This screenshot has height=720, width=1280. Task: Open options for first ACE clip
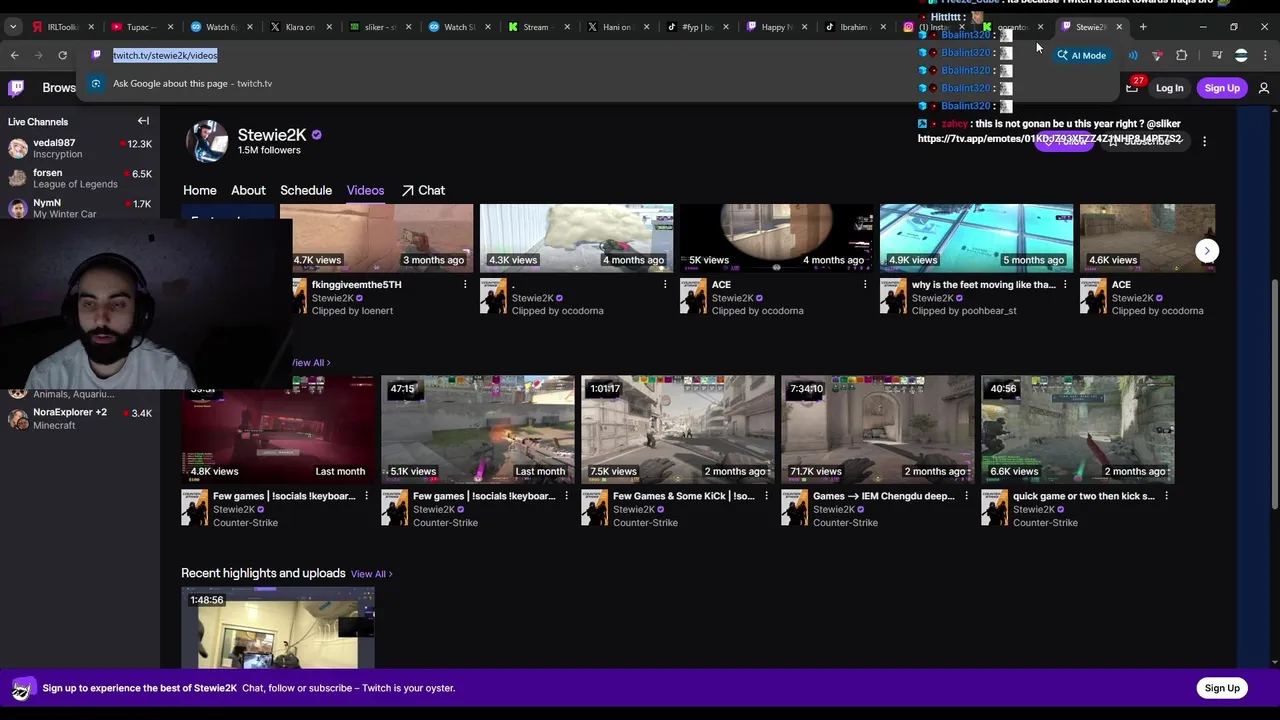[x=865, y=284]
